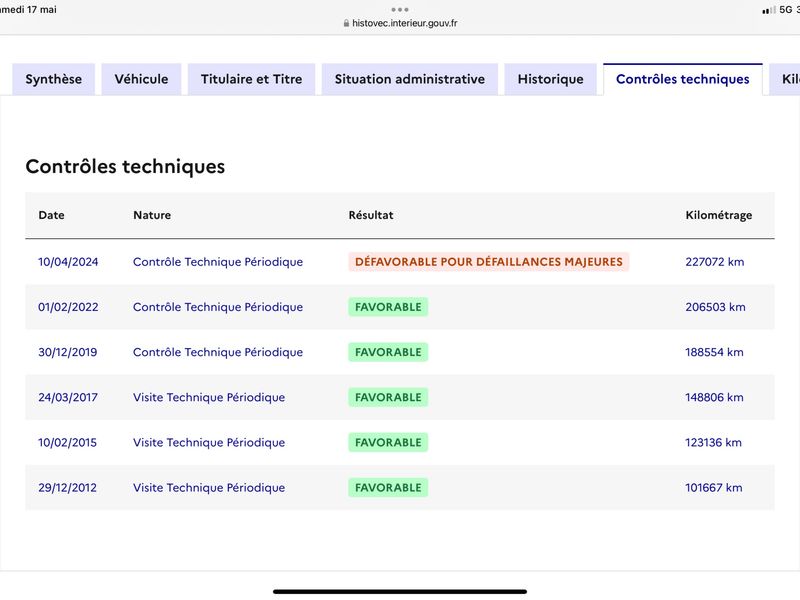Image resolution: width=800 pixels, height=600 pixels.
Task: Go to the Historique tab
Action: (551, 79)
